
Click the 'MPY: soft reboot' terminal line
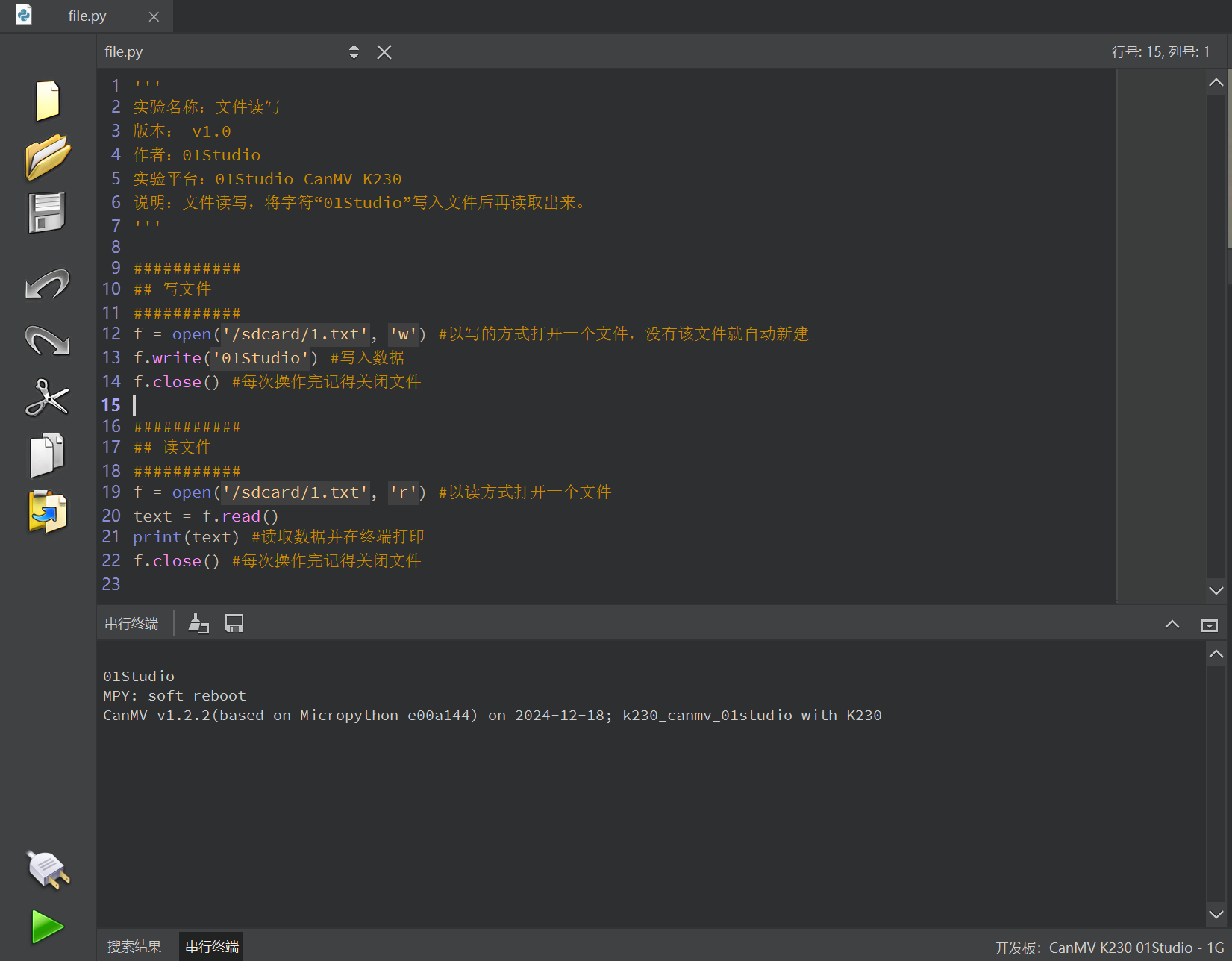pos(175,695)
